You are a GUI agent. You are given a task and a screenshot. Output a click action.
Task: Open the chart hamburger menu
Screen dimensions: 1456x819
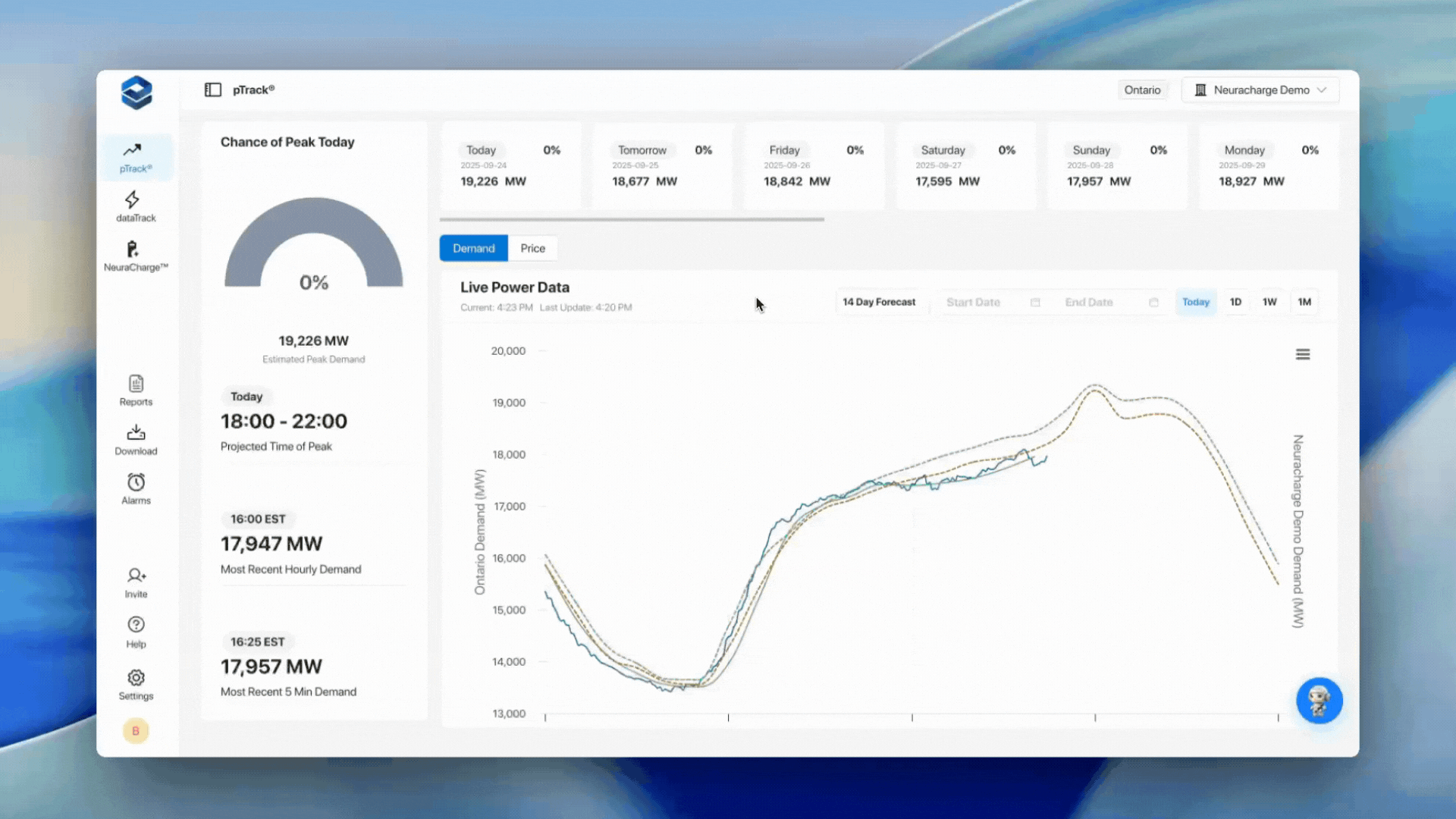pos(1303,354)
